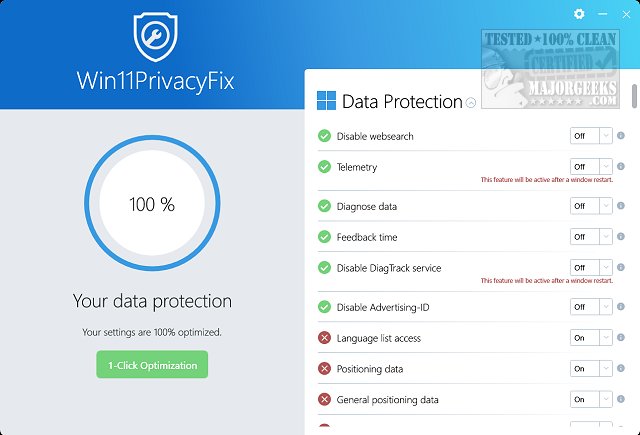640x435 pixels.
Task: Open settings via the gear icon
Action: coord(579,14)
